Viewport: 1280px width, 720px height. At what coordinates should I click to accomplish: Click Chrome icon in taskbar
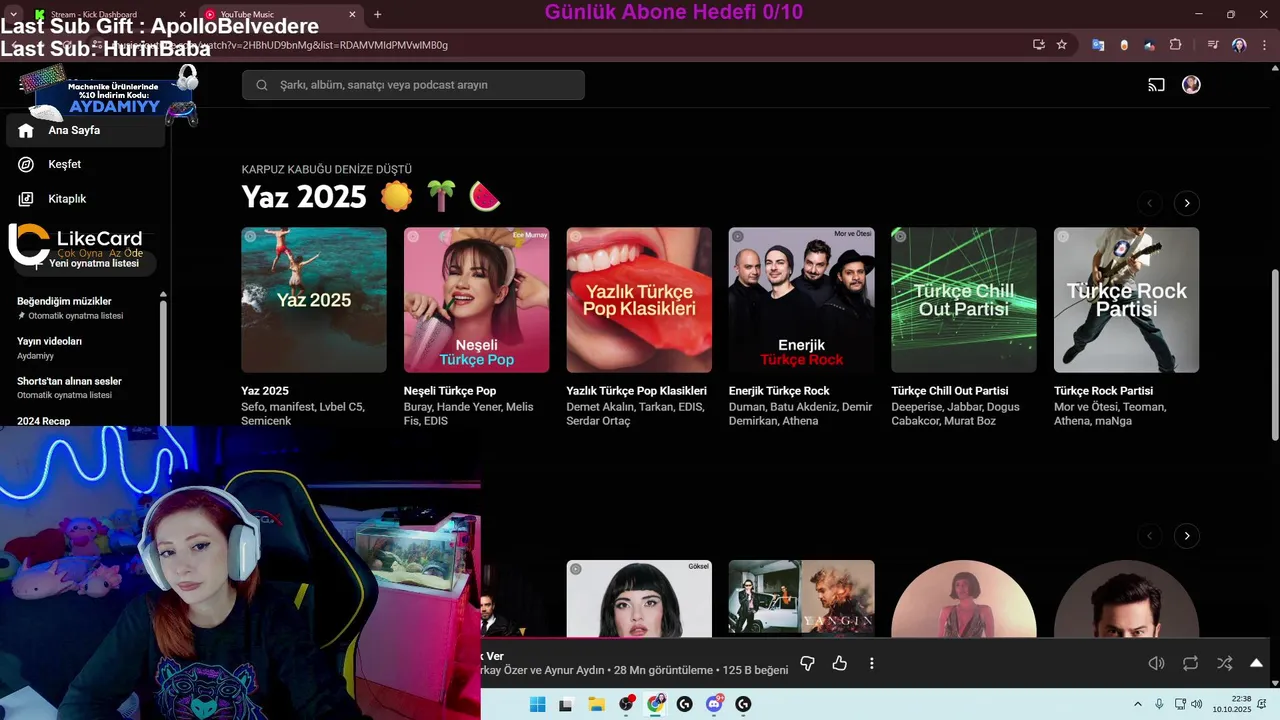coord(655,704)
